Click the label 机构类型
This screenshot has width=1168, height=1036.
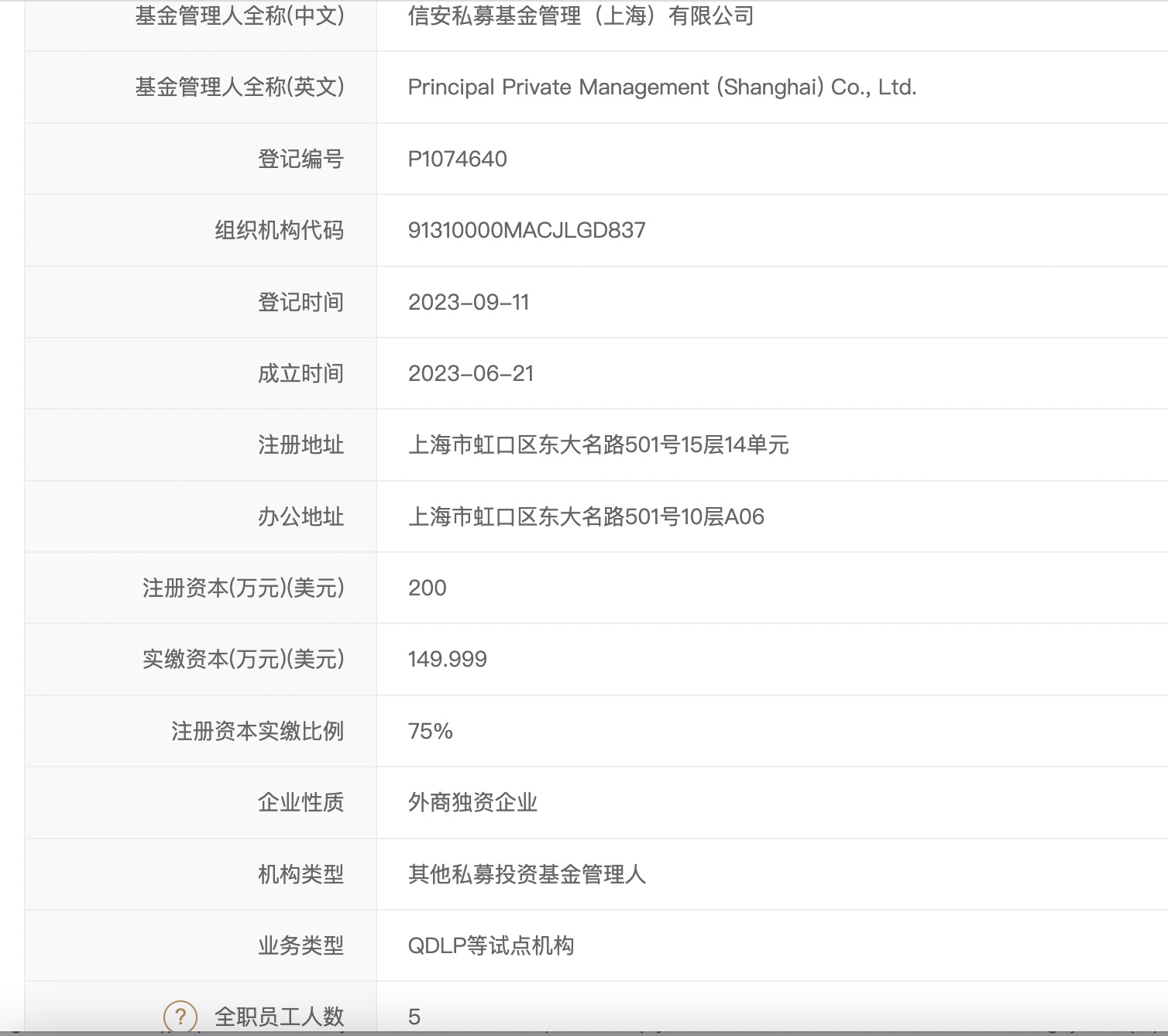301,874
